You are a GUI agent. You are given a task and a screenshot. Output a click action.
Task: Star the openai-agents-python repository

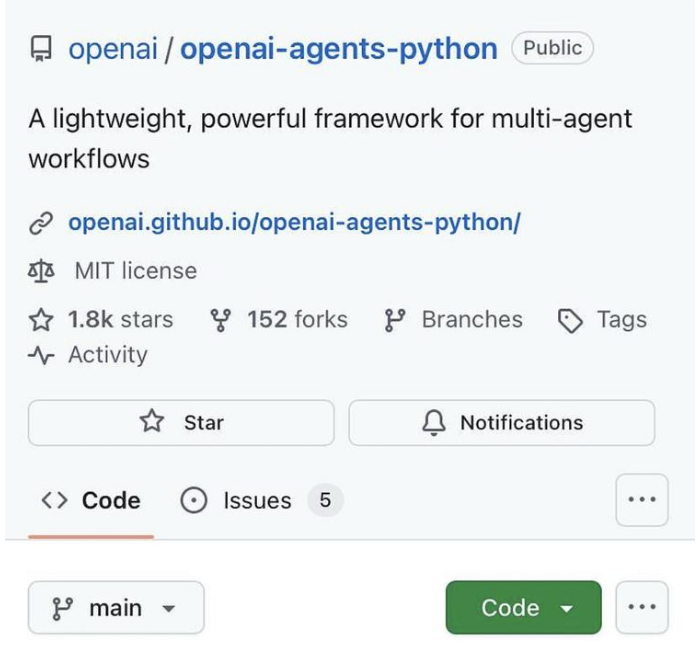[x=181, y=423]
